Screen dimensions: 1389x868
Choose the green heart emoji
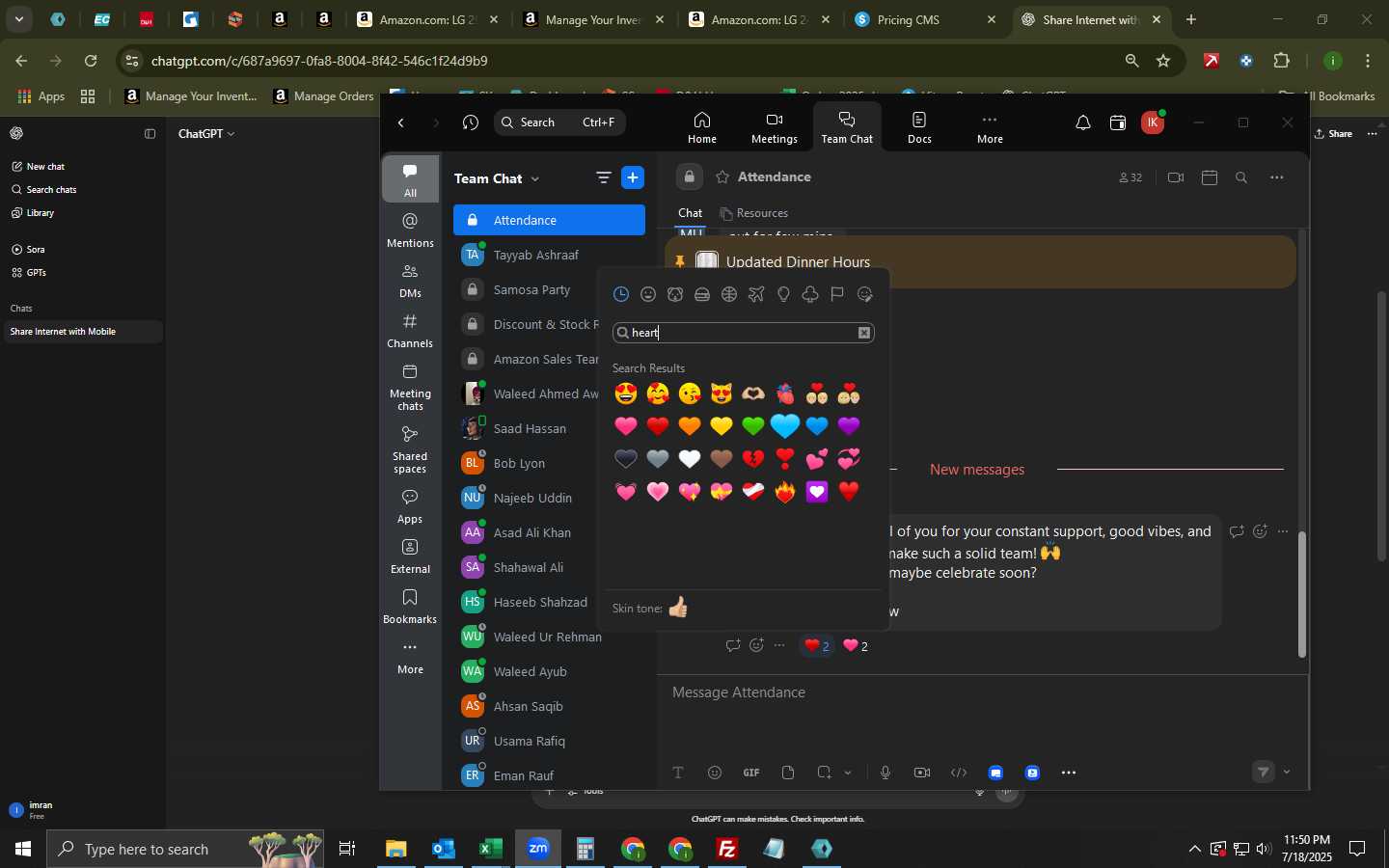coord(753,426)
